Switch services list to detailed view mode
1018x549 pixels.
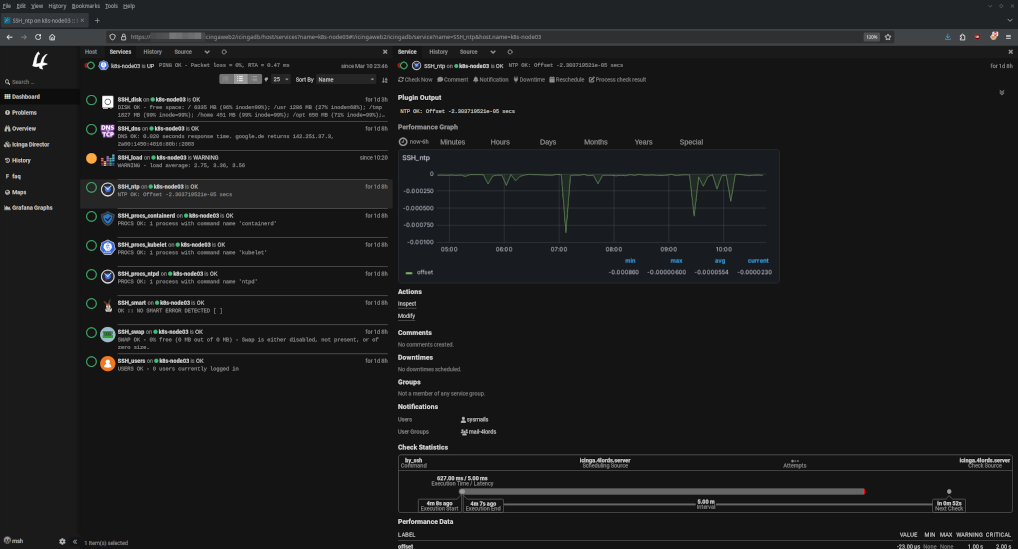click(256, 78)
